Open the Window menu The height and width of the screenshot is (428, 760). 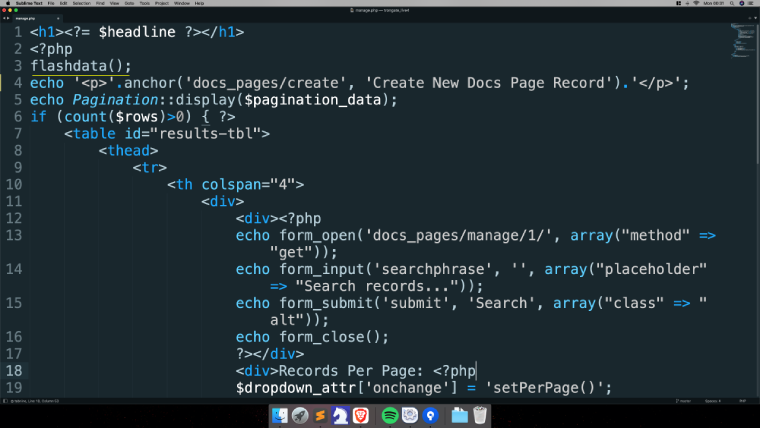(x=182, y=3)
